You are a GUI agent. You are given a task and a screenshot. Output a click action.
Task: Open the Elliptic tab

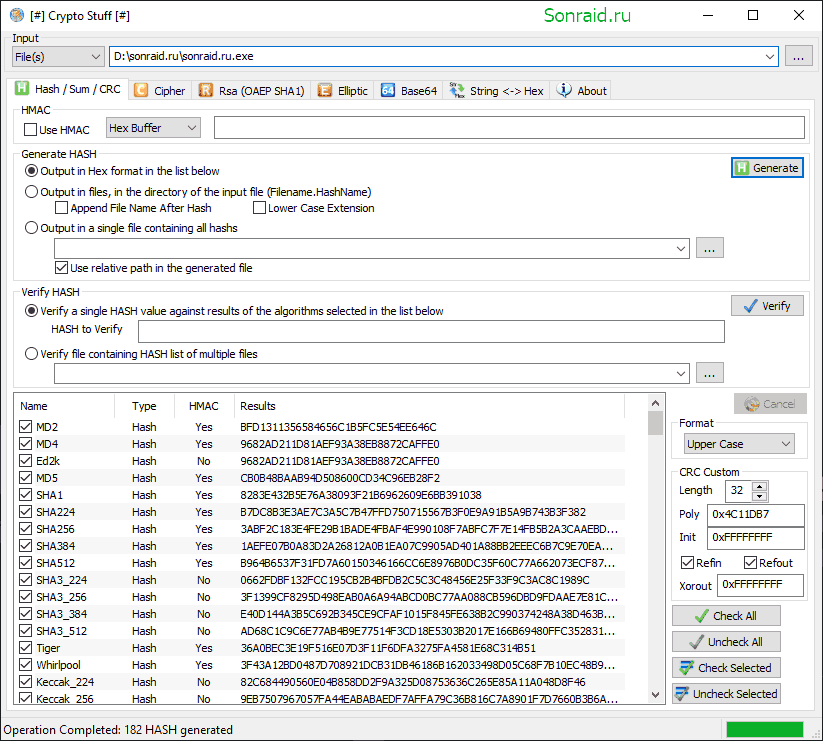pyautogui.click(x=343, y=91)
